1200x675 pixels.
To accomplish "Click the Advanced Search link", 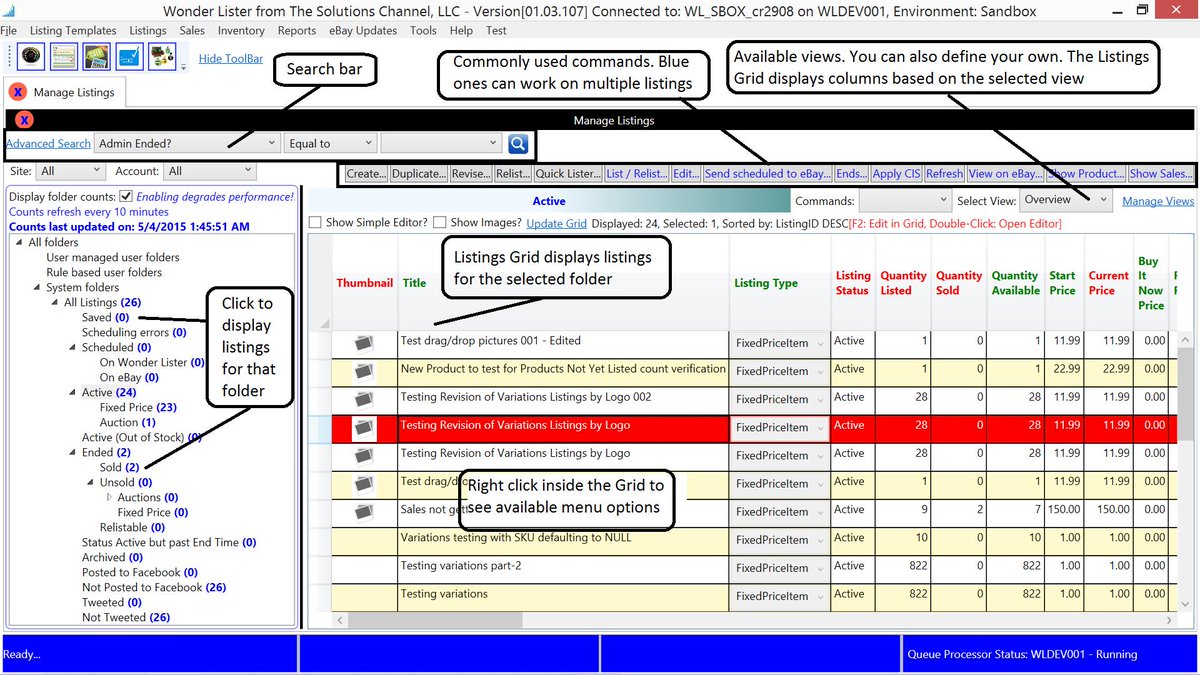I will coord(48,144).
